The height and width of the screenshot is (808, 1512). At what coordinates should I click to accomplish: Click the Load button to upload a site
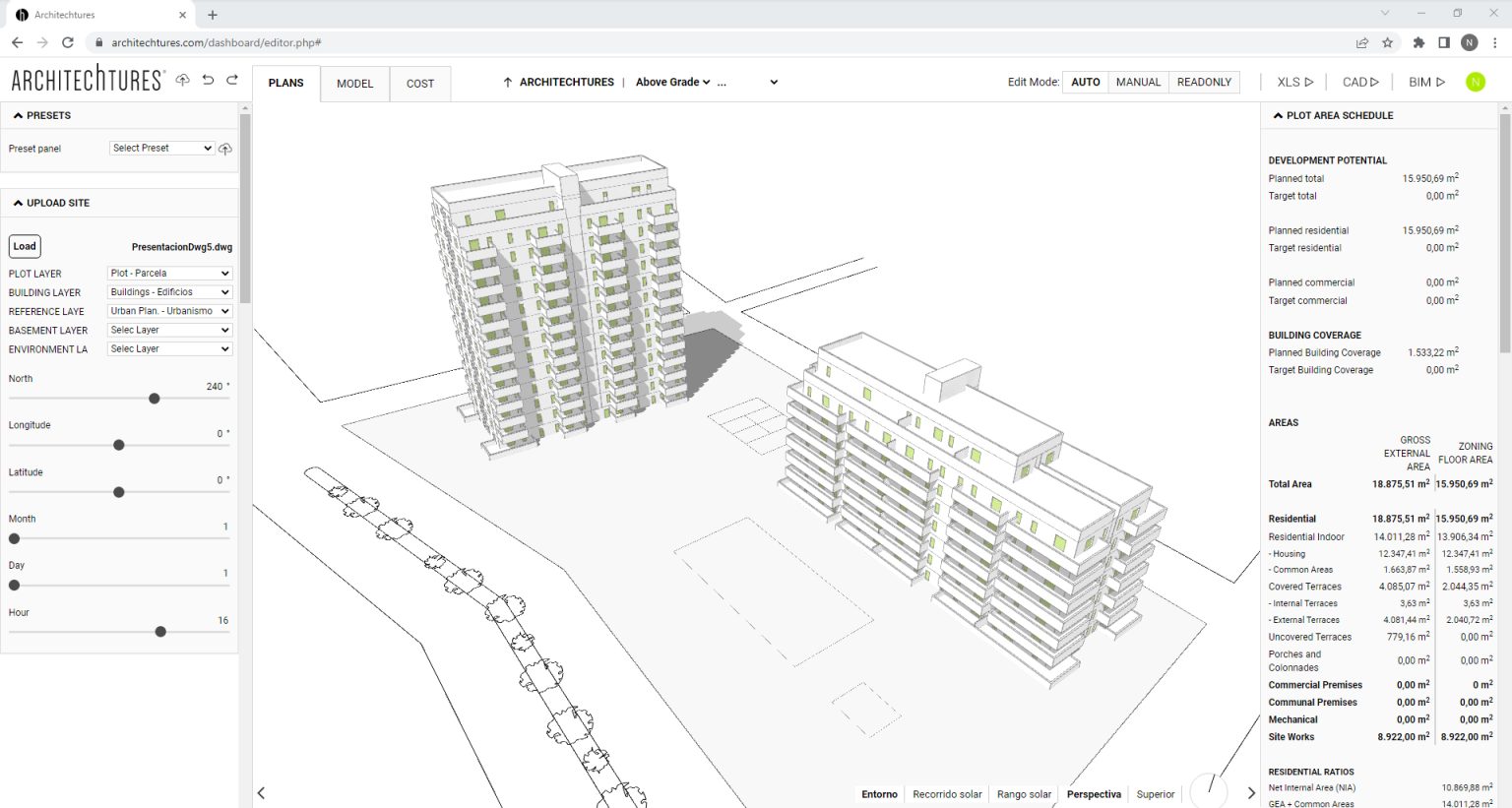tap(25, 246)
